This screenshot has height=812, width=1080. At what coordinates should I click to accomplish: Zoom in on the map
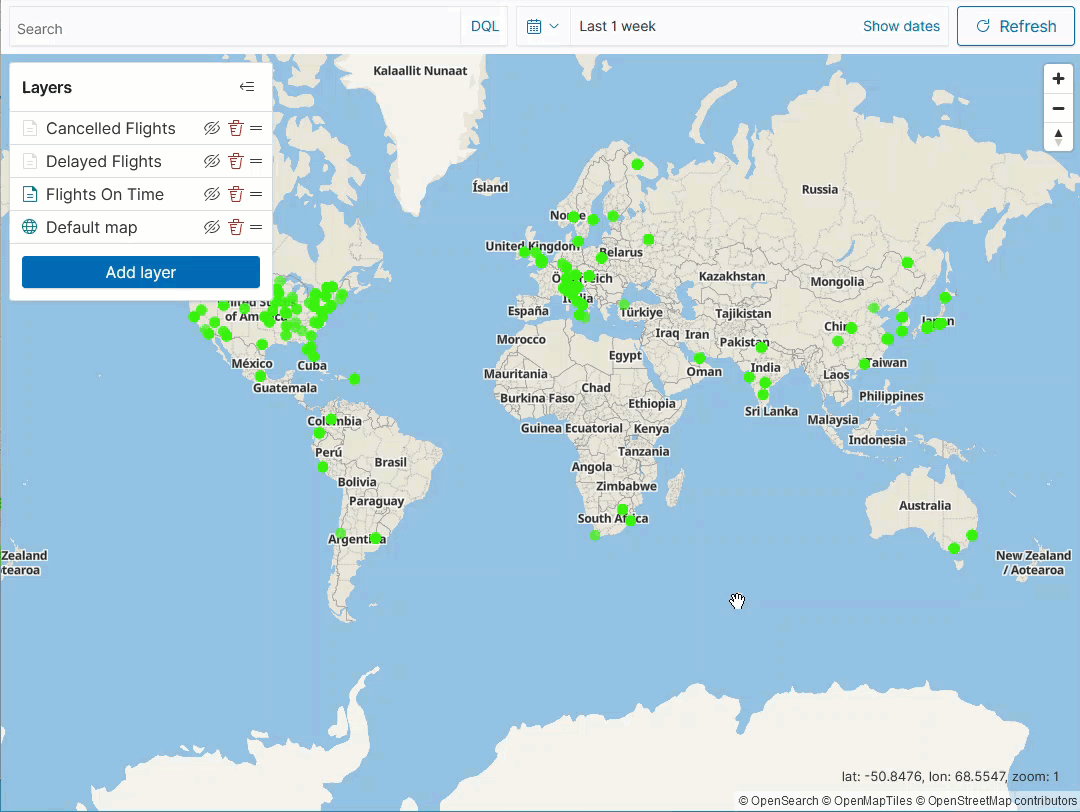tap(1059, 79)
